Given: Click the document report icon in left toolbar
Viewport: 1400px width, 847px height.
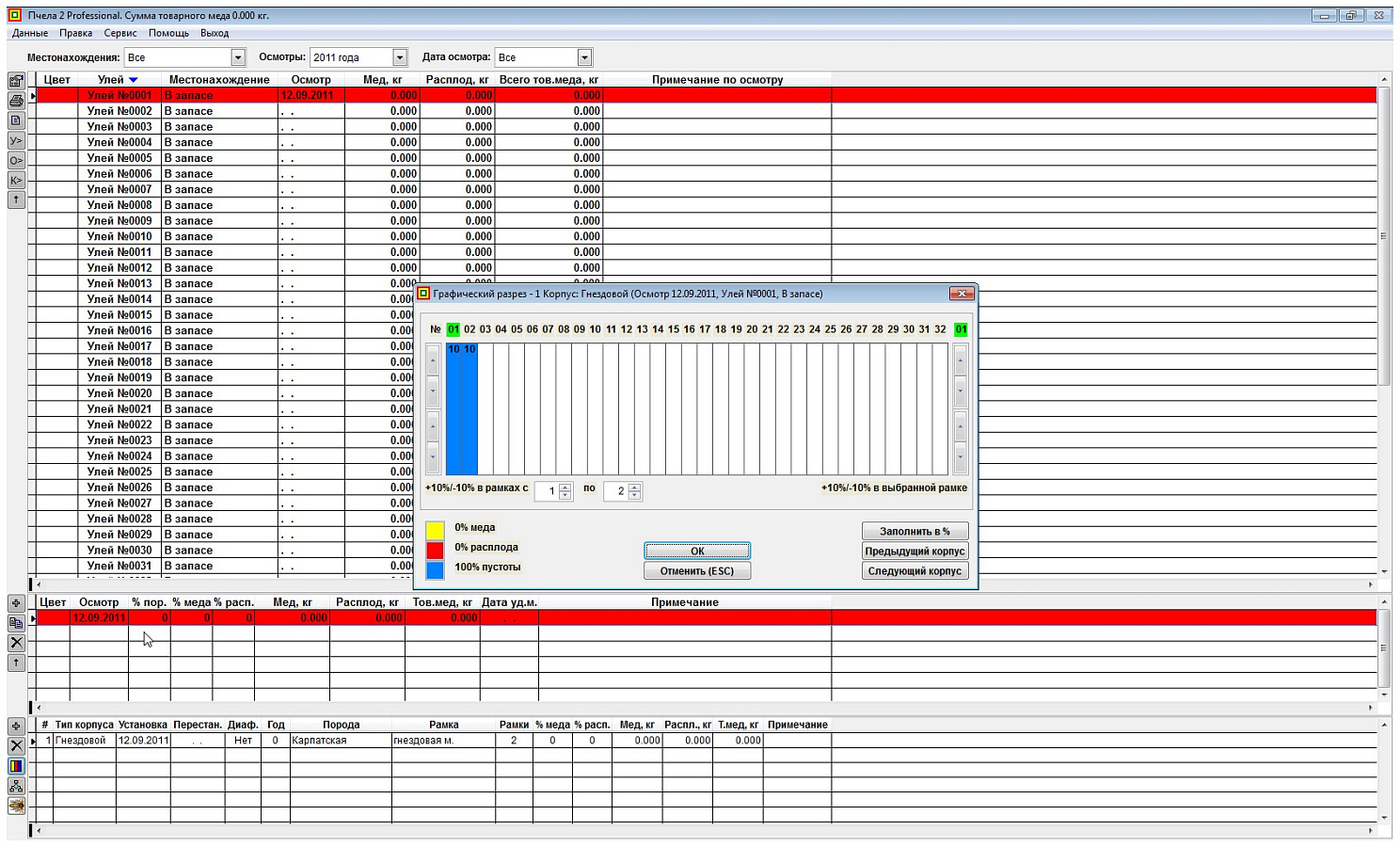Looking at the screenshot, I should tap(16, 120).
